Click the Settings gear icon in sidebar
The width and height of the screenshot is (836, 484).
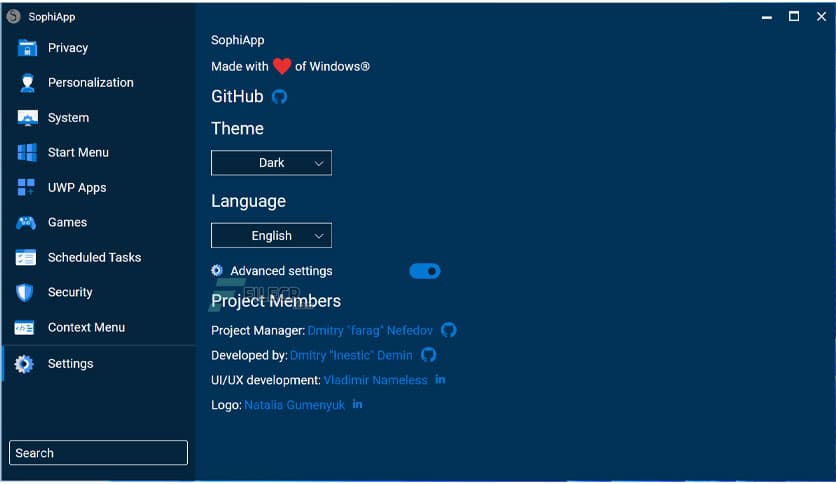pyautogui.click(x=24, y=364)
